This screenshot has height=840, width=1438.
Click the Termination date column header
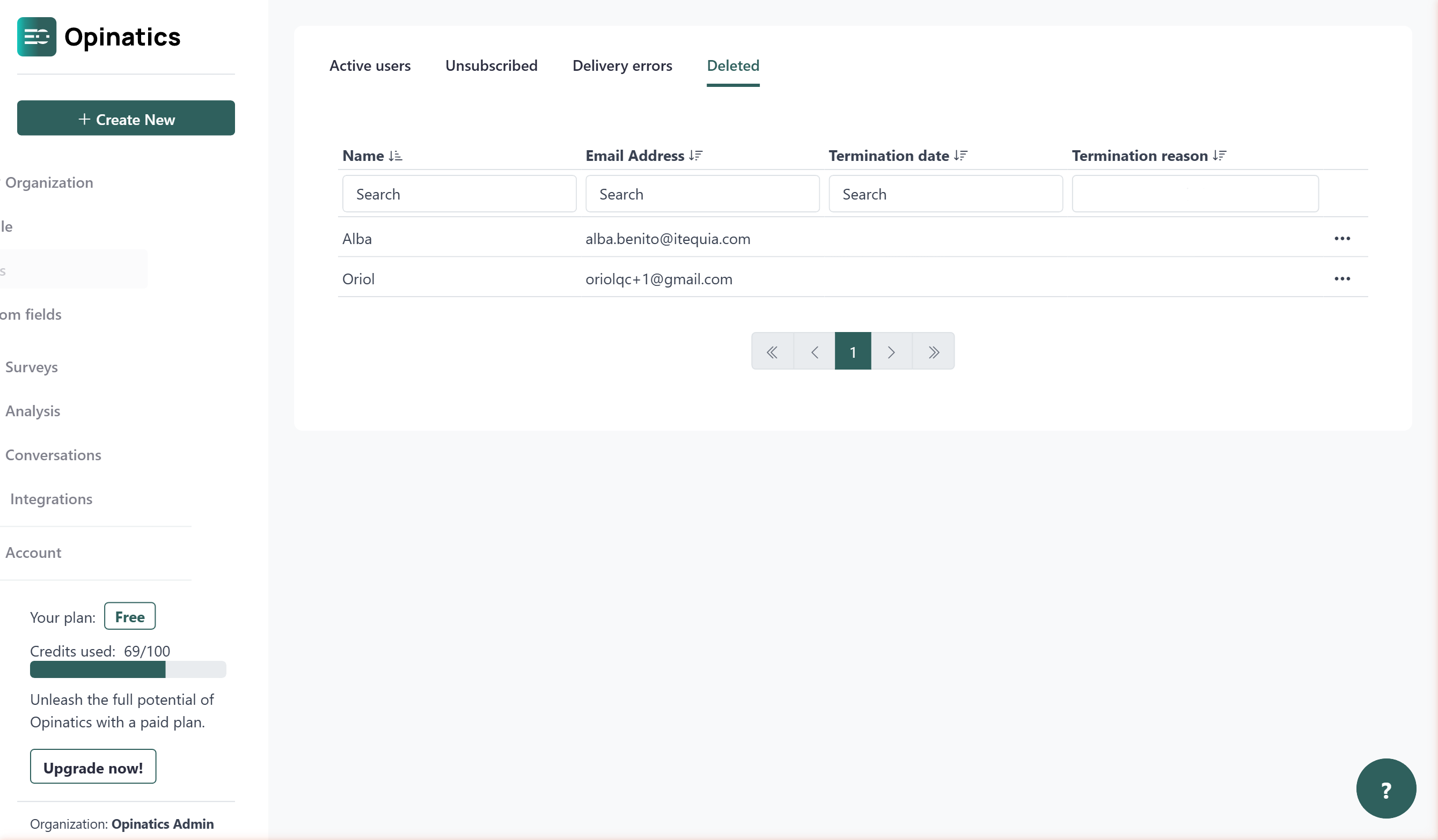[x=889, y=156]
